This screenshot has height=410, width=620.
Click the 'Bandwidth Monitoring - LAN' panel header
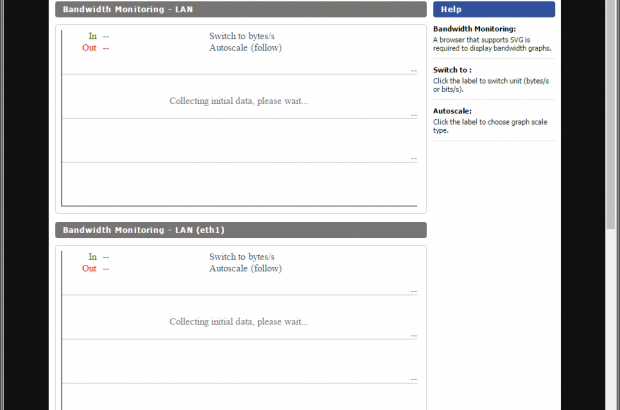240,9
